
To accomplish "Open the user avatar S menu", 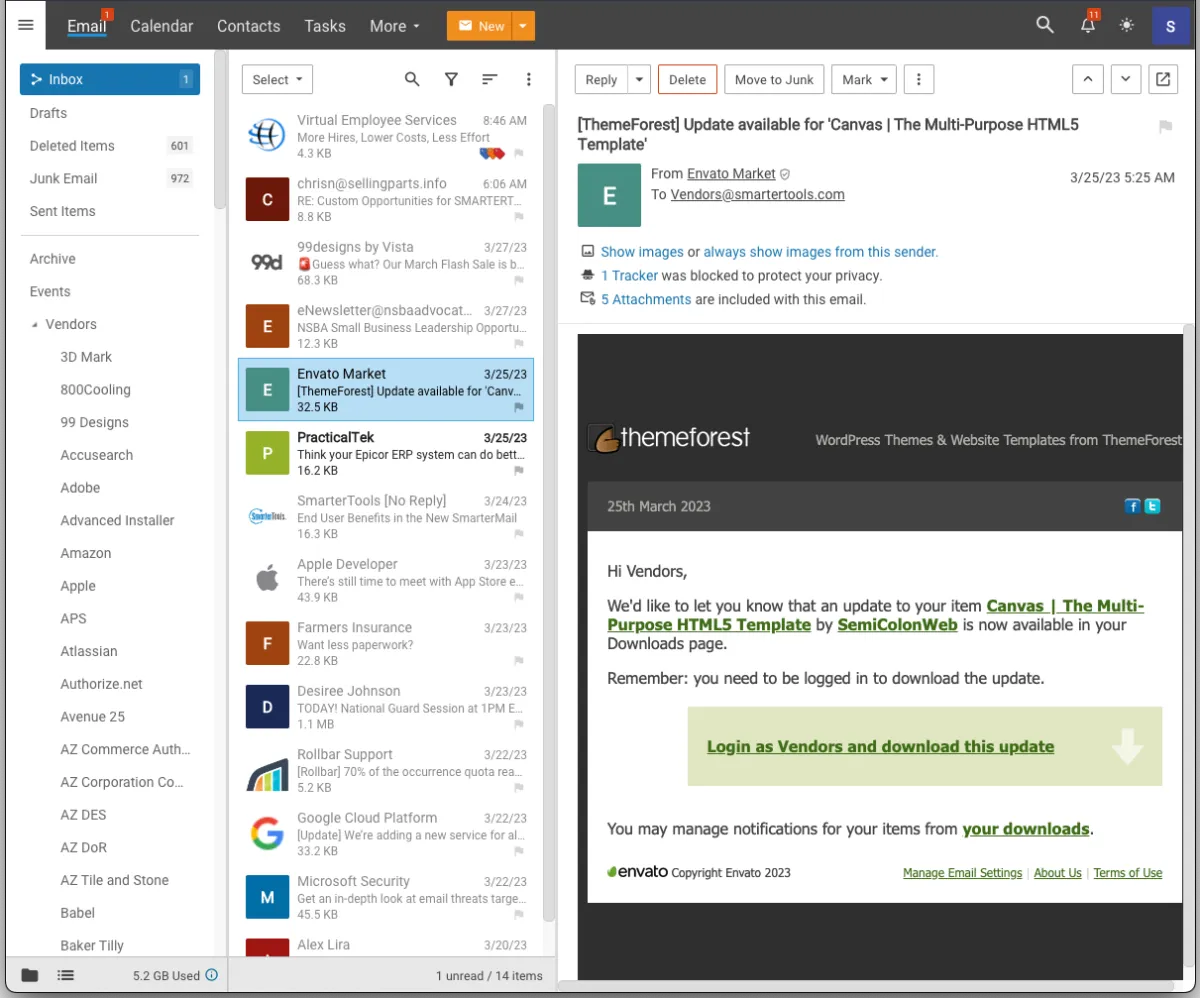I will [1170, 26].
